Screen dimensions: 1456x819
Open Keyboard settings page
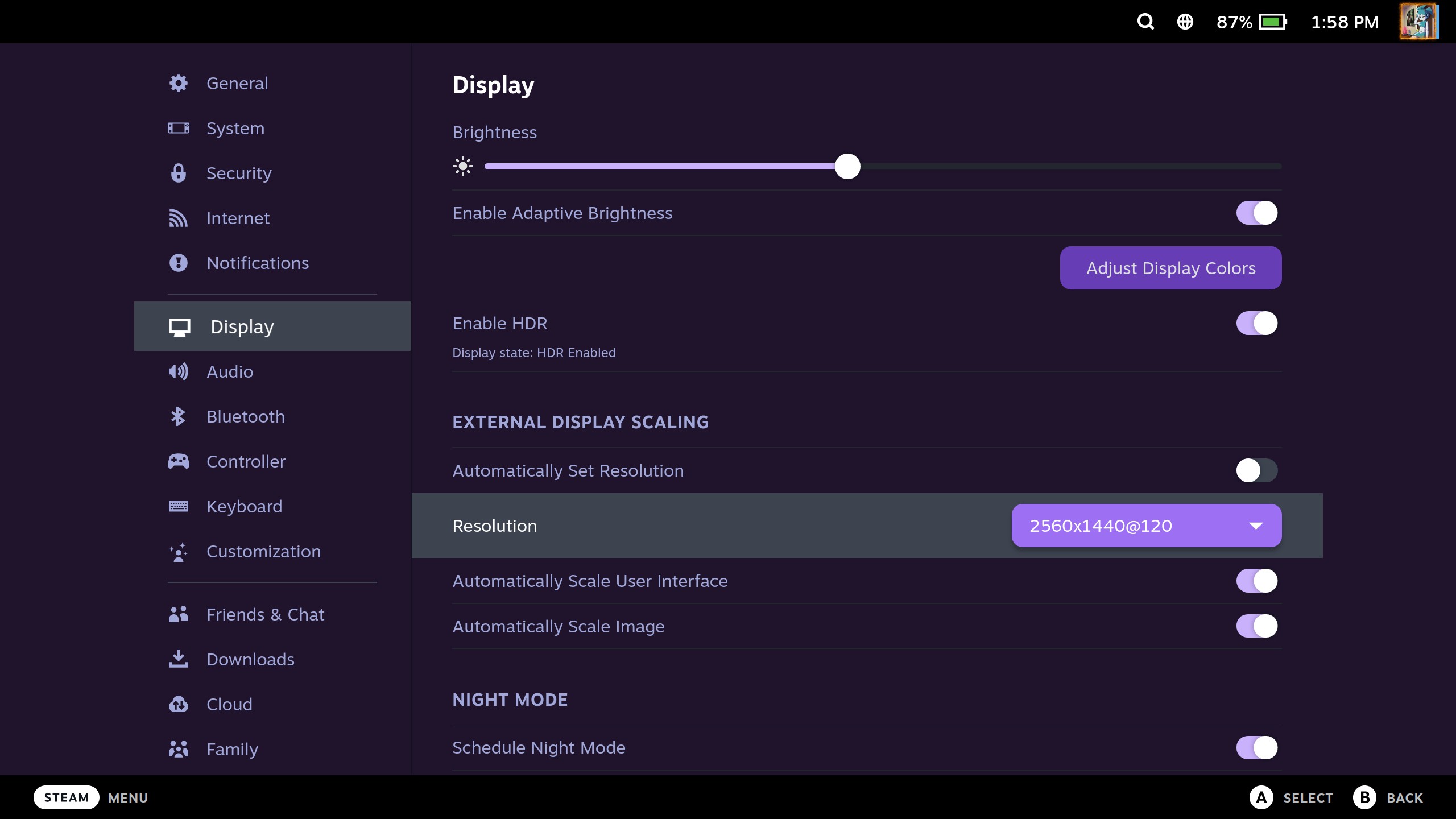pyautogui.click(x=272, y=506)
